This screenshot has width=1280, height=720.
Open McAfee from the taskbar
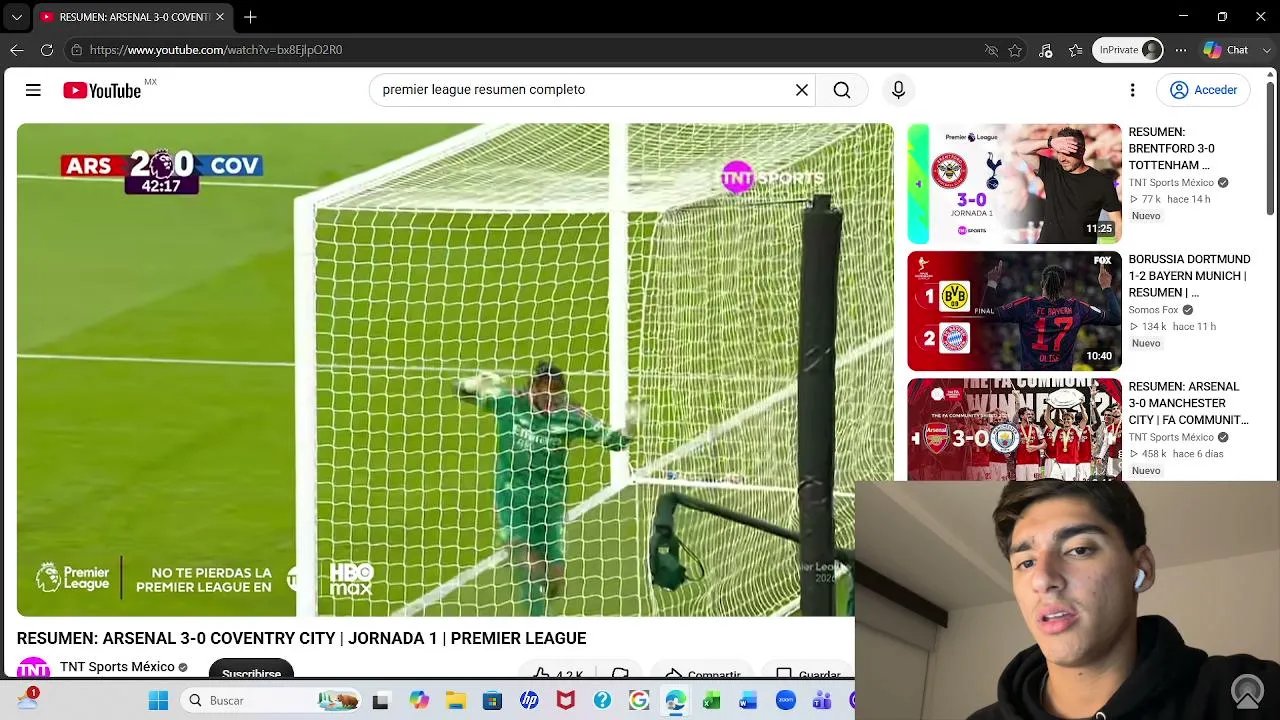click(565, 701)
